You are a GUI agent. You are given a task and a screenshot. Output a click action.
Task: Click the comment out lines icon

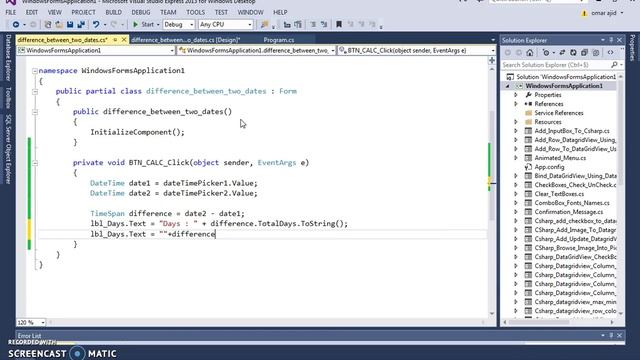click(x=313, y=24)
